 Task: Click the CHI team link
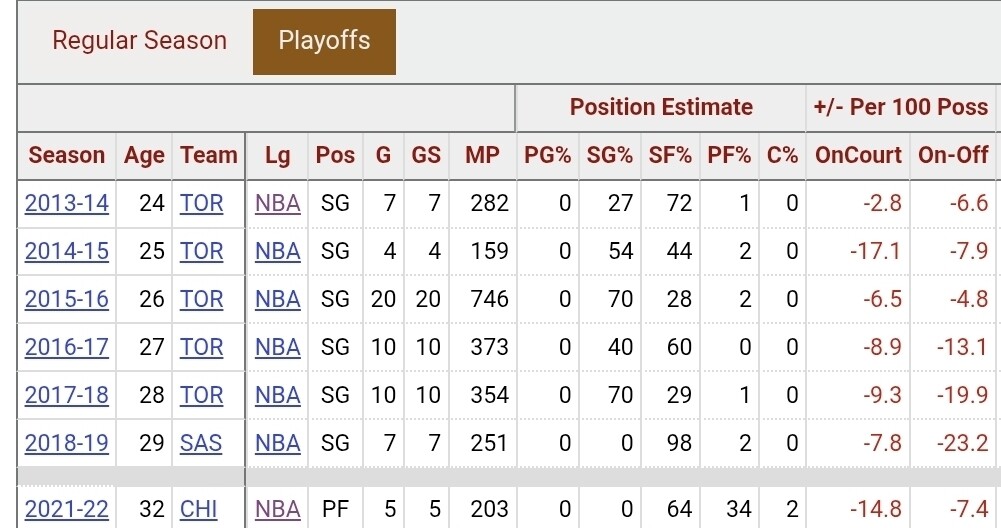pyautogui.click(x=199, y=509)
